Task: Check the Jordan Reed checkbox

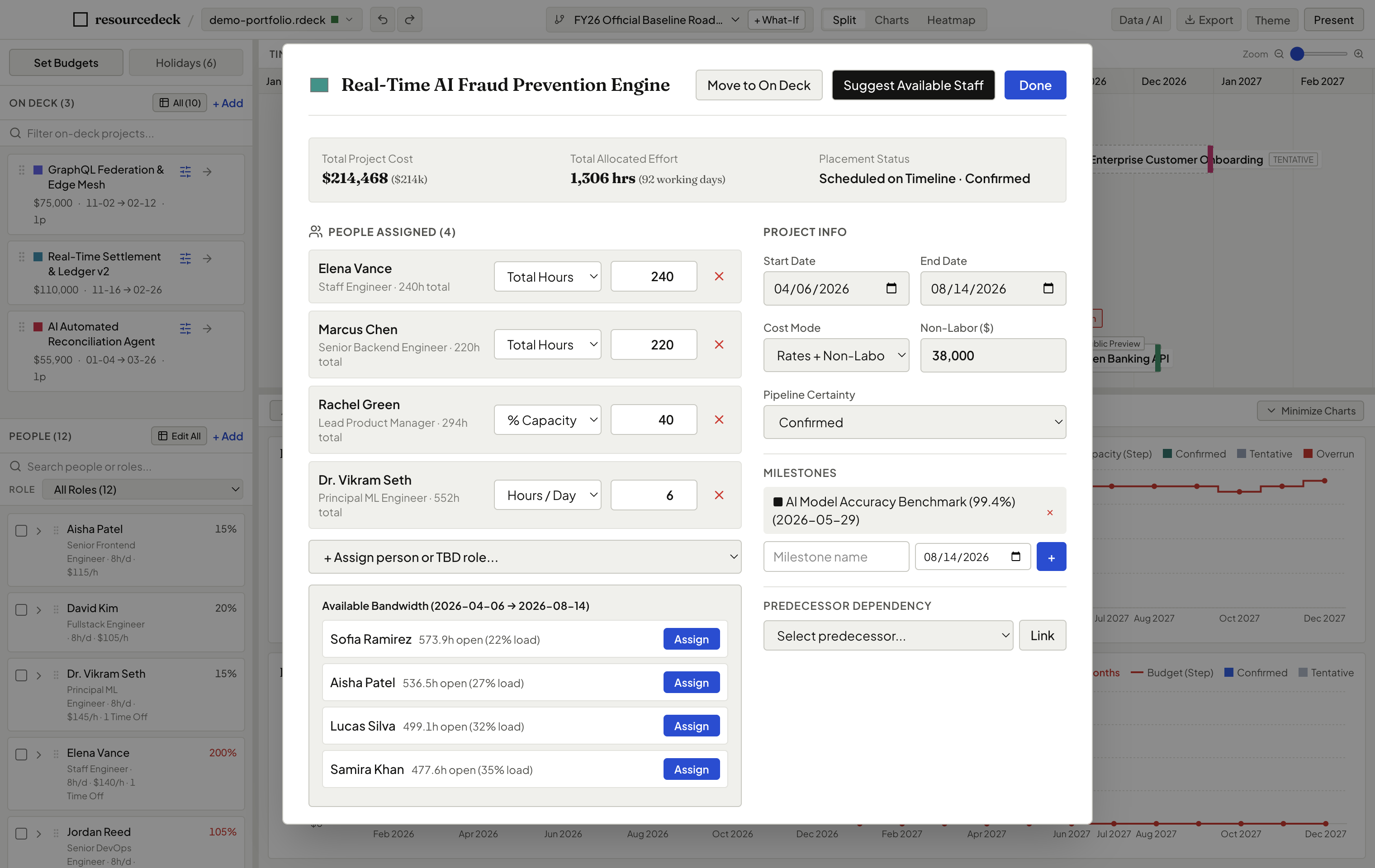Action: tap(21, 834)
